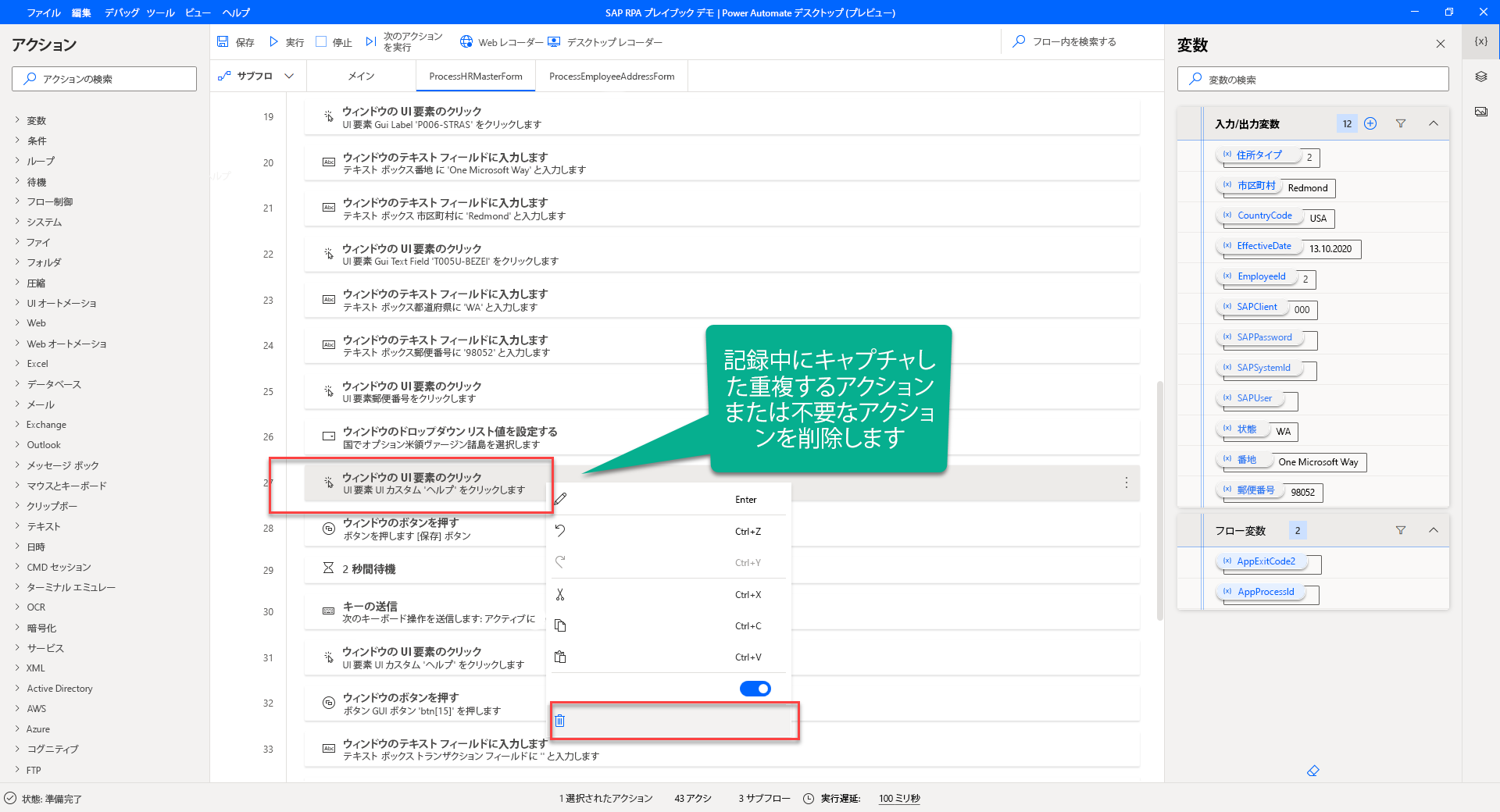
Task: Switch to the ProcessHRMasterForm tab
Action: tap(476, 76)
